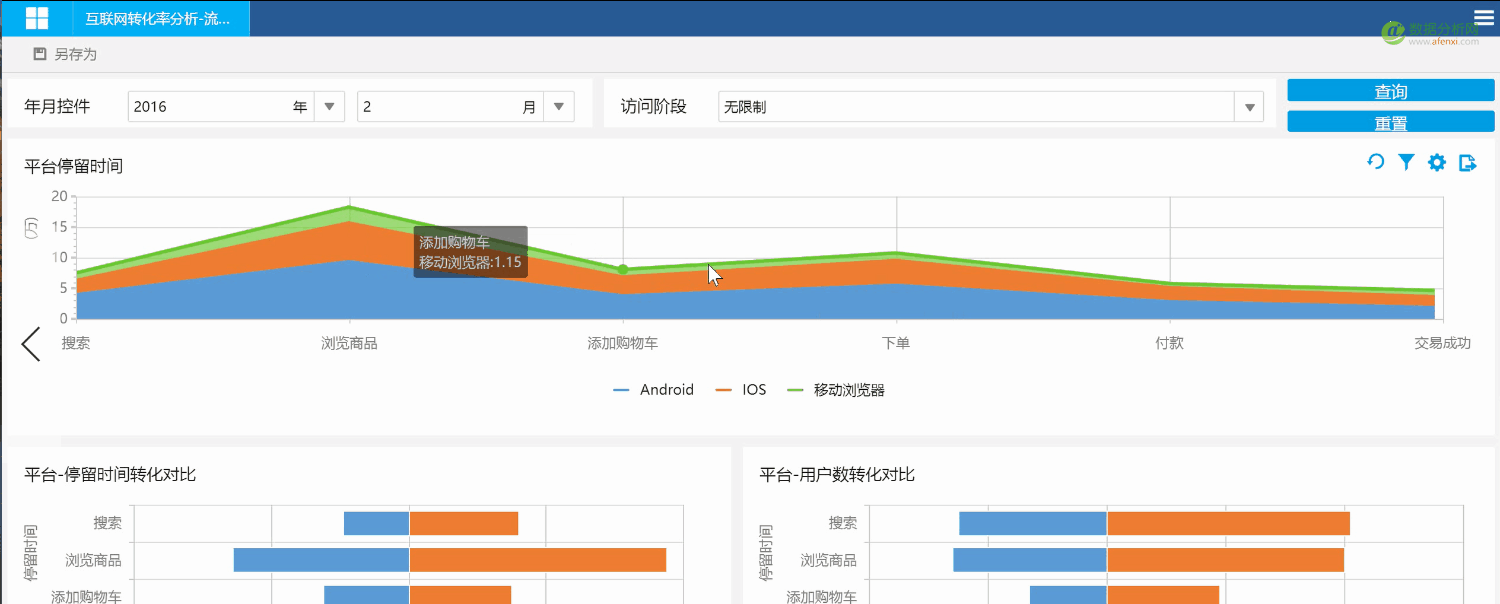Image resolution: width=1500 pixels, height=604 pixels.
Task: Click the left arrow to go back
Action: point(31,344)
